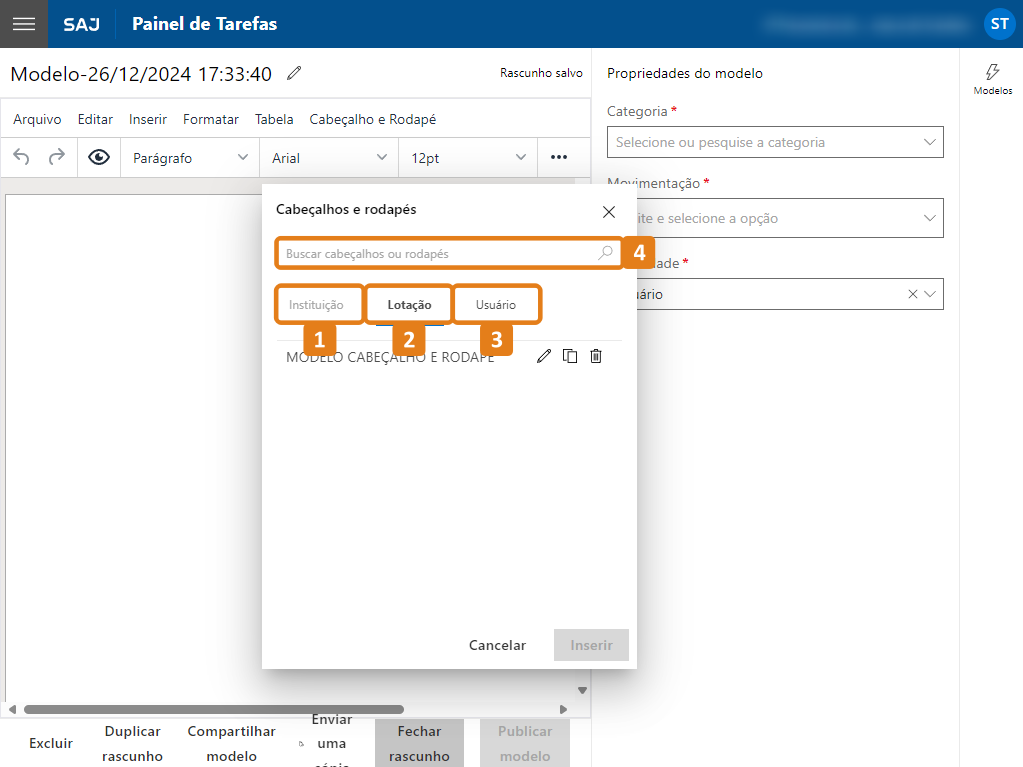Duplicate the header model with the copy icon
The image size is (1023, 767).
pos(570,356)
